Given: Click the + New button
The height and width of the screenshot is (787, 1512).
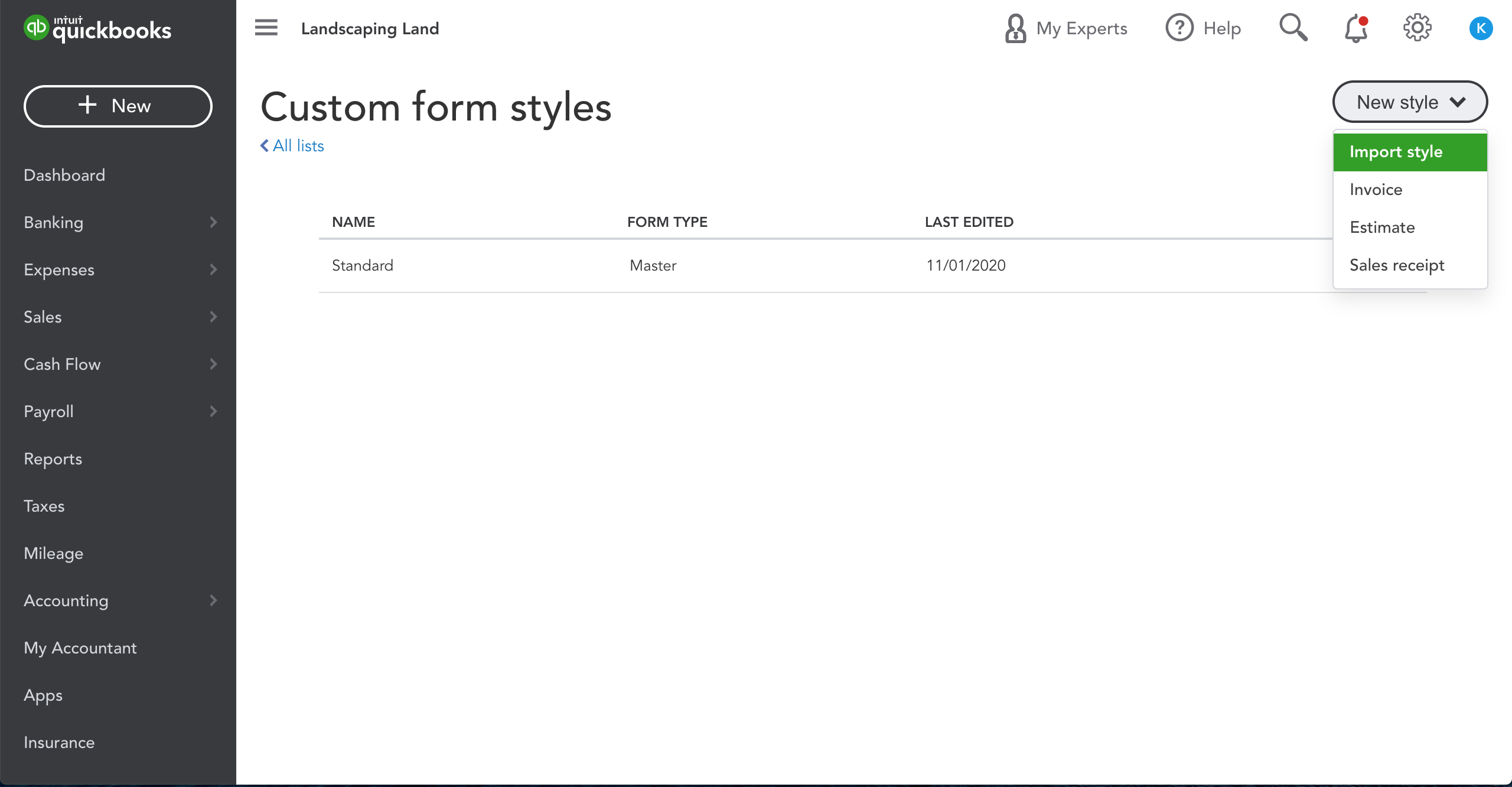Looking at the screenshot, I should tap(118, 106).
